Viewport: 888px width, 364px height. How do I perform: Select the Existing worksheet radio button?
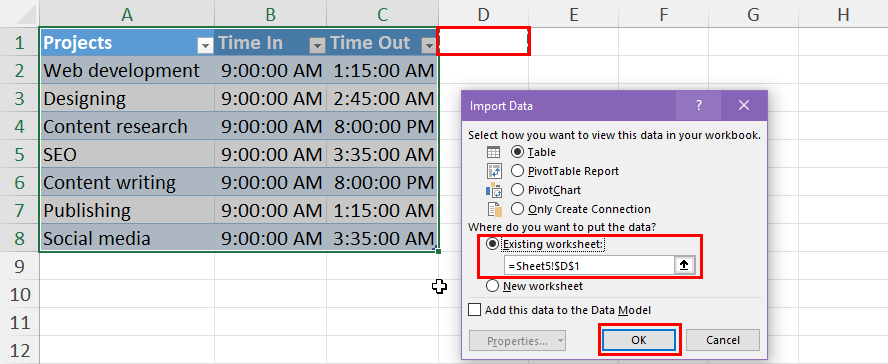pos(493,244)
